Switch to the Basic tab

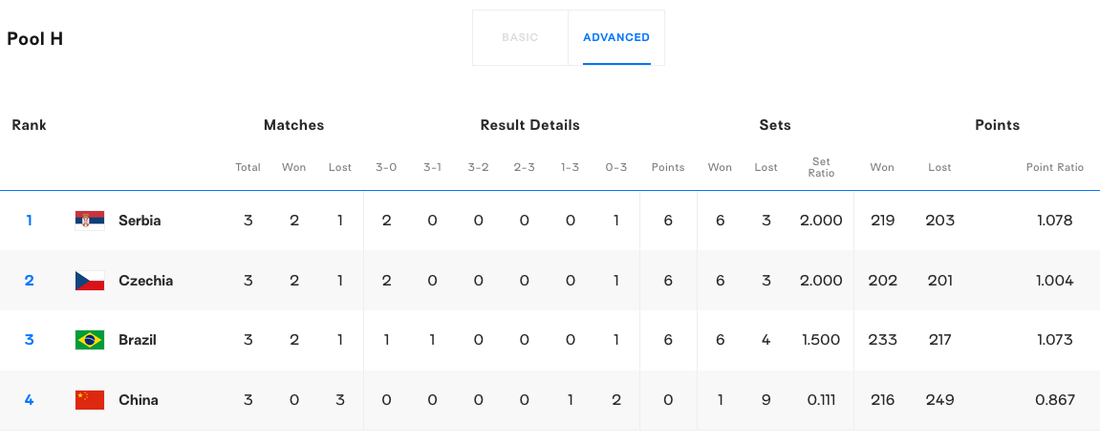pos(520,38)
